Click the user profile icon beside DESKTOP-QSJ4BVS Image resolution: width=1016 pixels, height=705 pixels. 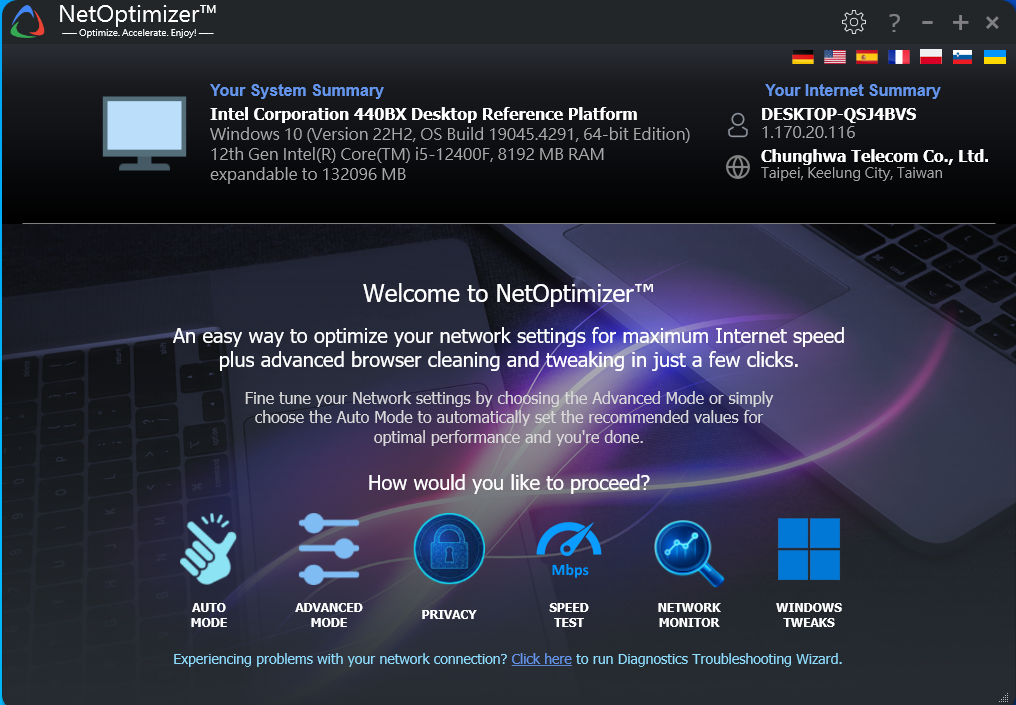pos(738,124)
